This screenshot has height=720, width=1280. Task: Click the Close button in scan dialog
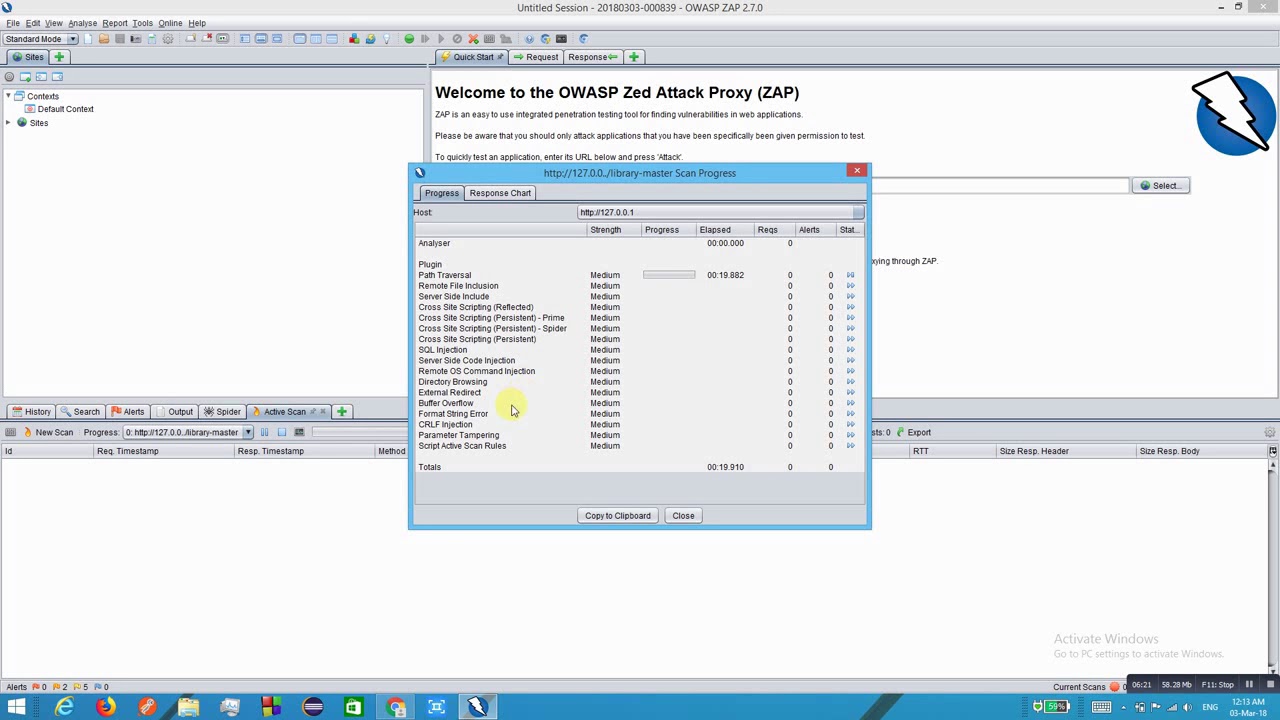pos(683,516)
